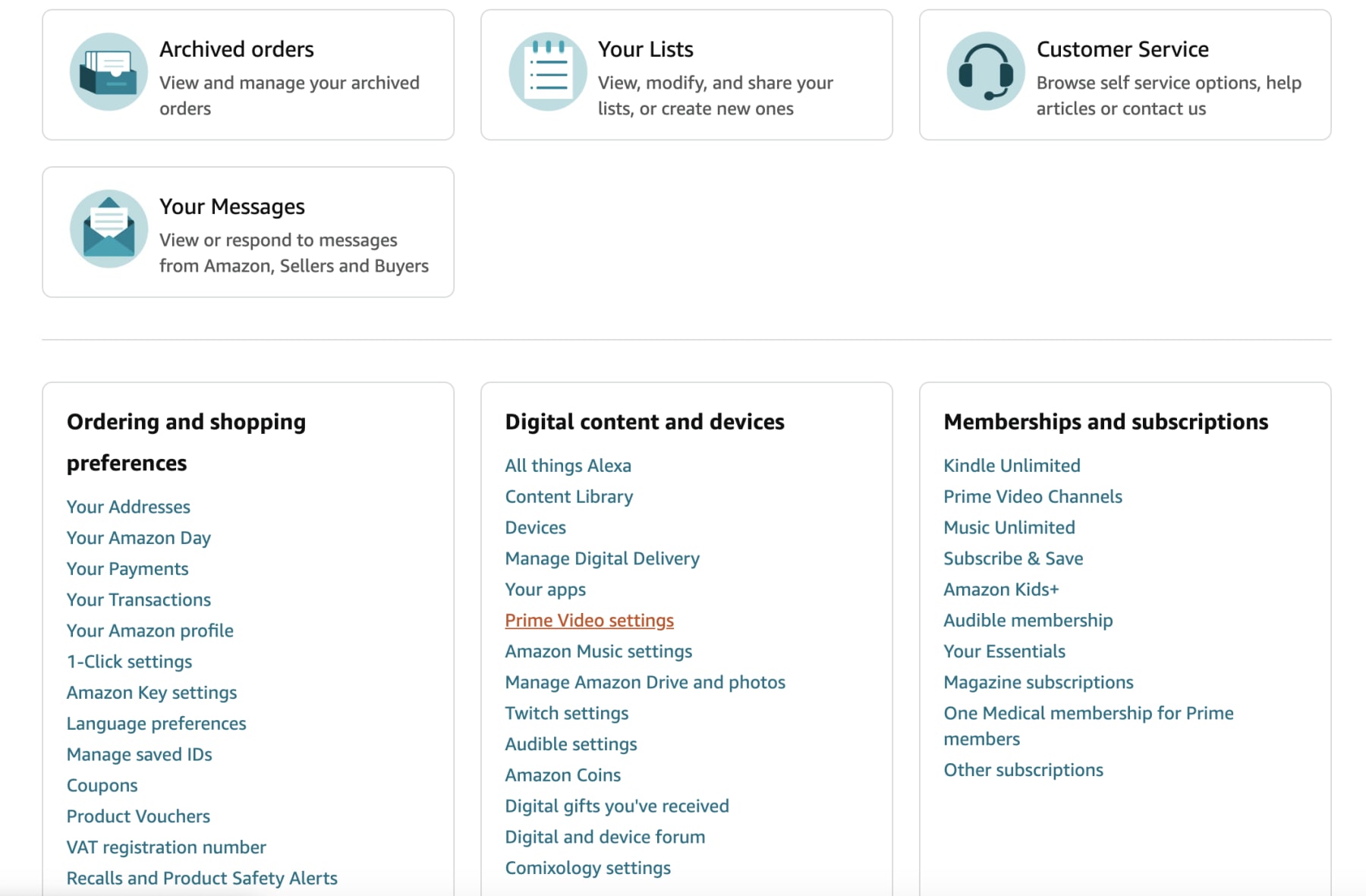View Content Library

pos(568,497)
